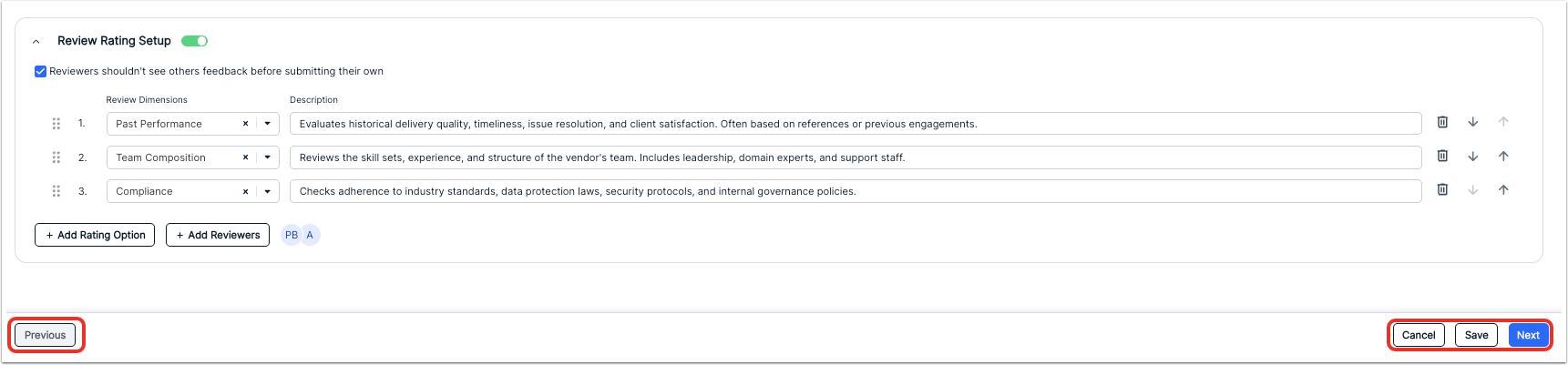Delete the Past Performance dimension row

tap(1442, 122)
